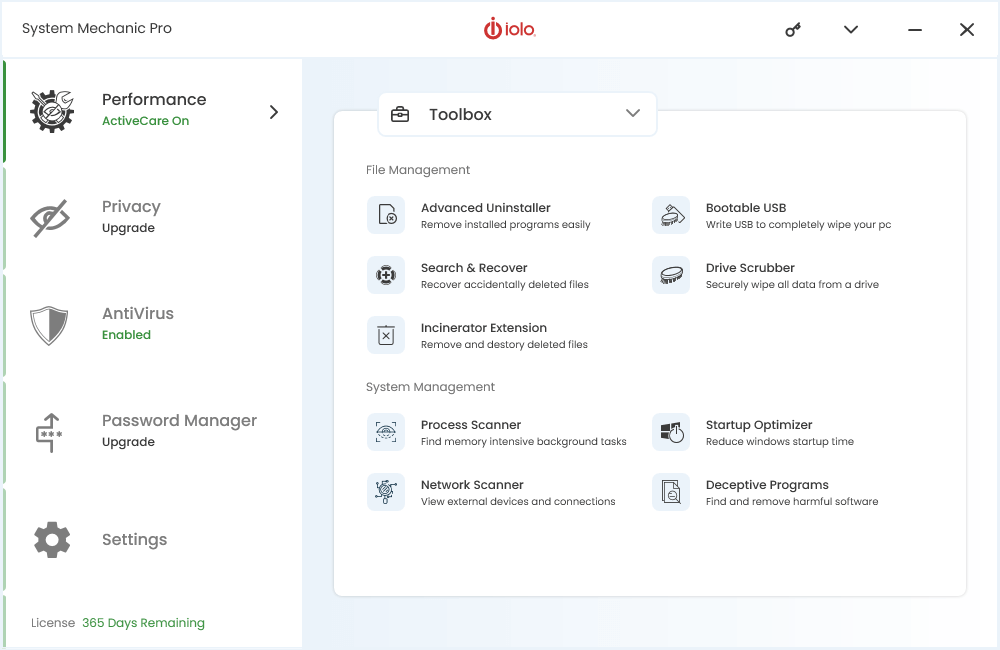Open the Incinerator Extension

coord(484,328)
